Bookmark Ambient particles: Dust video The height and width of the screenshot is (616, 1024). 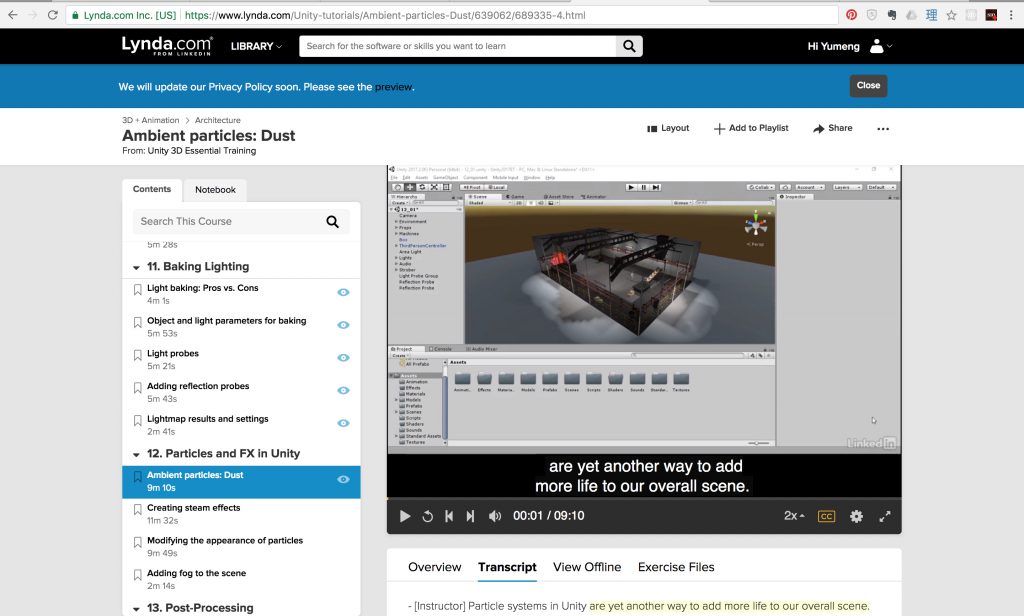click(137, 476)
